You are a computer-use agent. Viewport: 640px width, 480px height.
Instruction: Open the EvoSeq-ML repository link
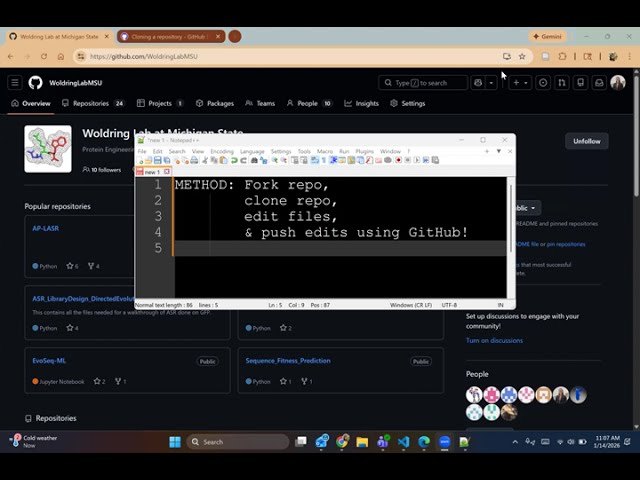pyautogui.click(x=49, y=360)
